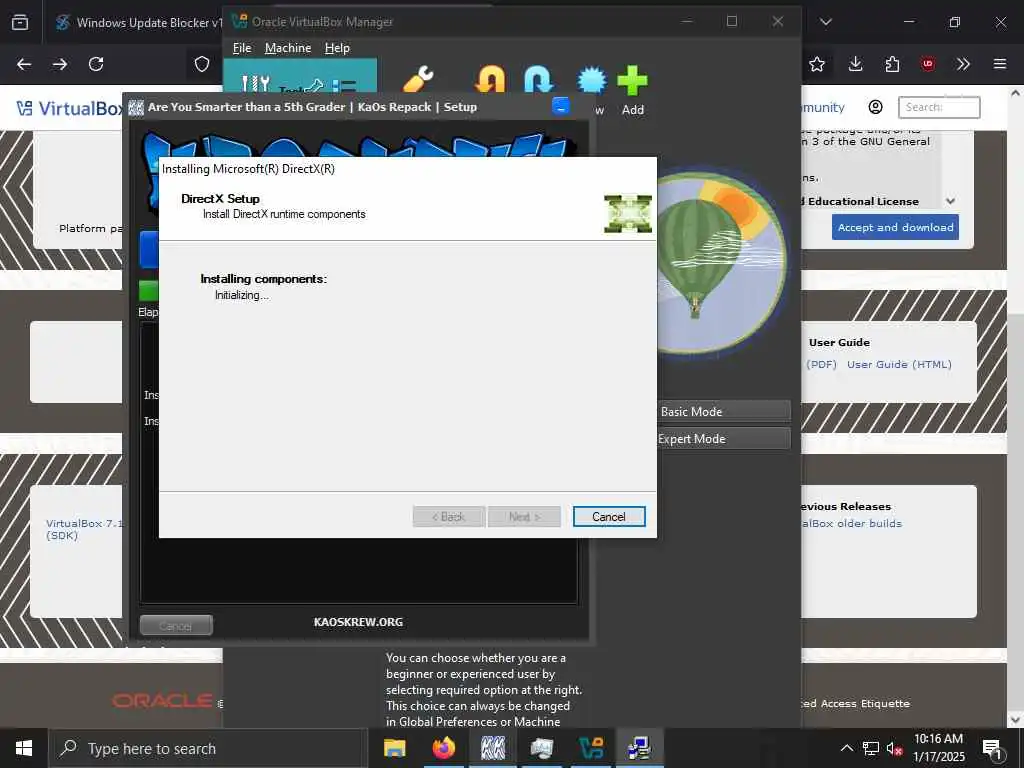Click the grey Cancel button in KaOs setup

pyautogui.click(x=176, y=626)
